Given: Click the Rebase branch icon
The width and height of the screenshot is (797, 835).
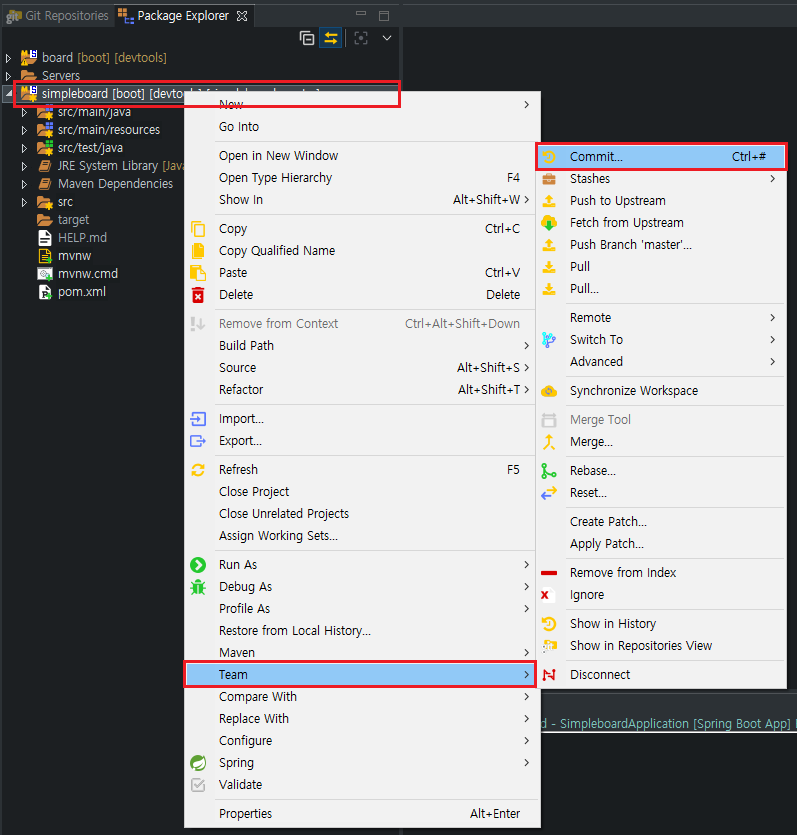Looking at the screenshot, I should tap(549, 471).
